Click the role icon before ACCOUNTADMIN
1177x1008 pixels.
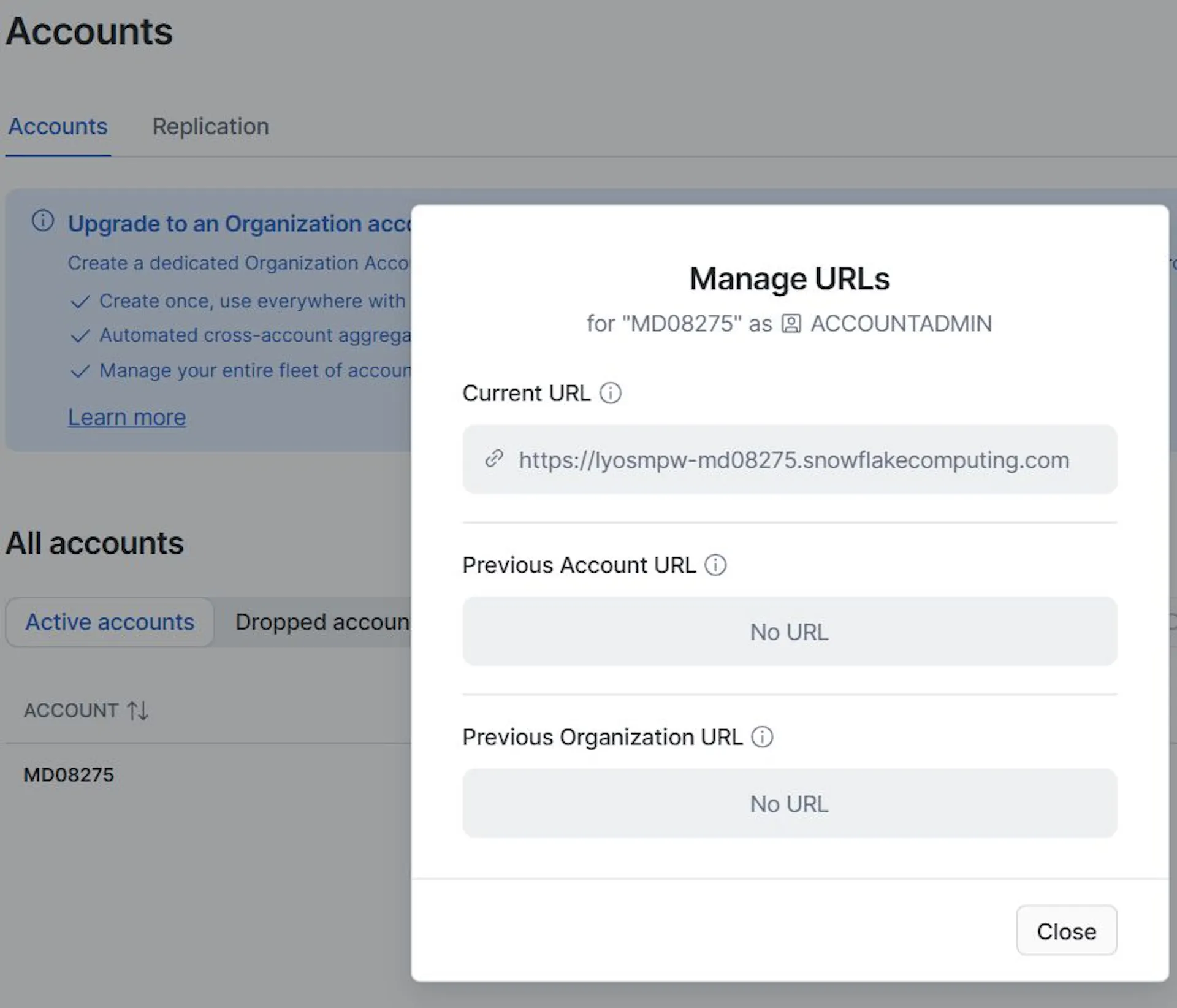click(x=791, y=324)
